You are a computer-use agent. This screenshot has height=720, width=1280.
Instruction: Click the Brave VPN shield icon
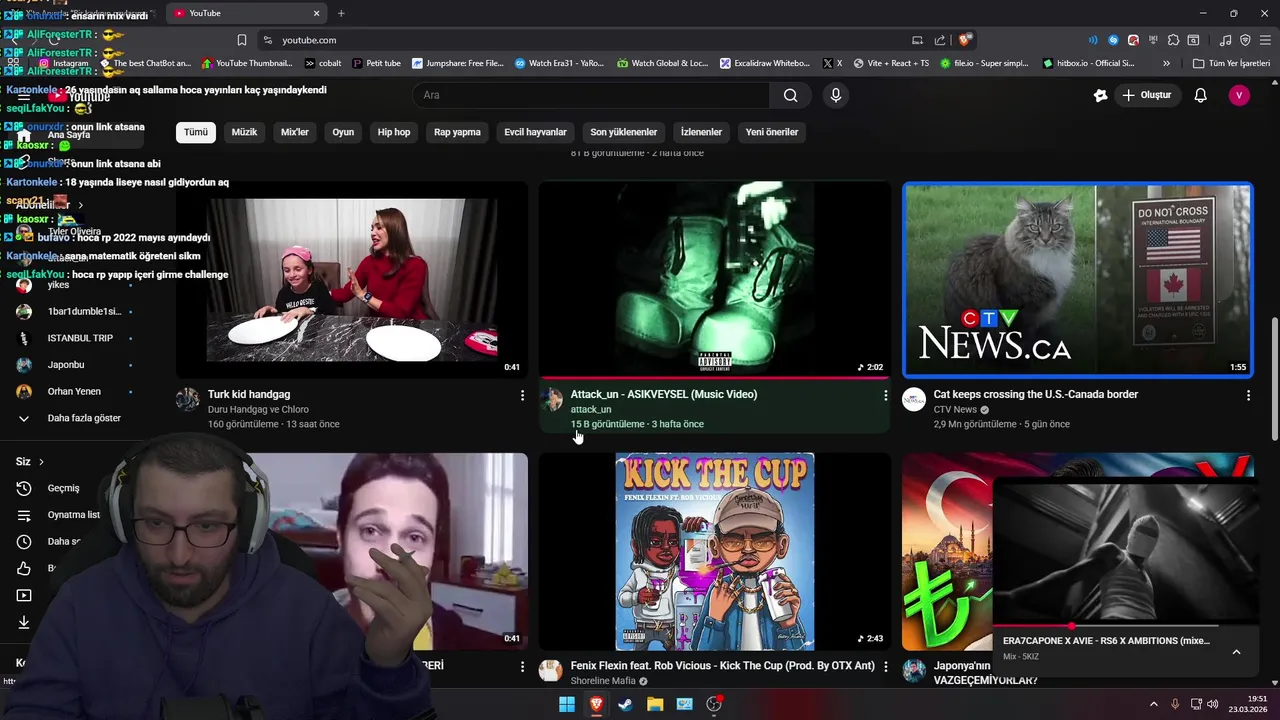coord(1245,40)
